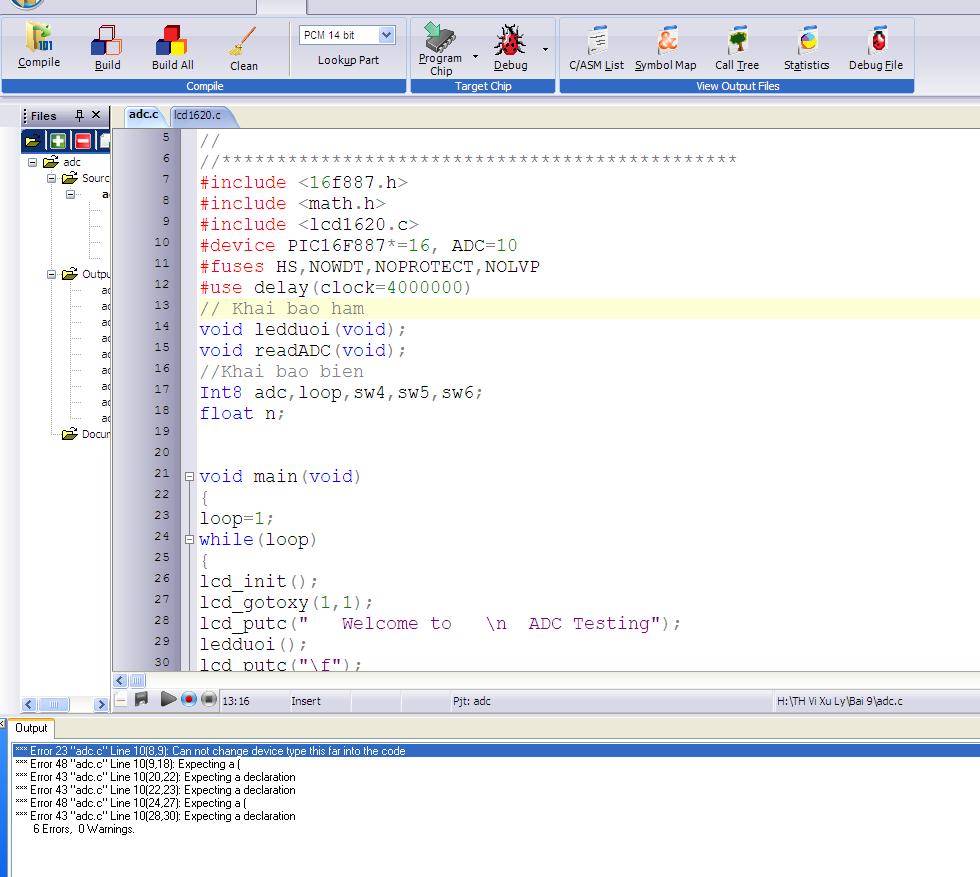Select the Output tab in bottom pane
This screenshot has height=877, width=980.
click(x=31, y=728)
